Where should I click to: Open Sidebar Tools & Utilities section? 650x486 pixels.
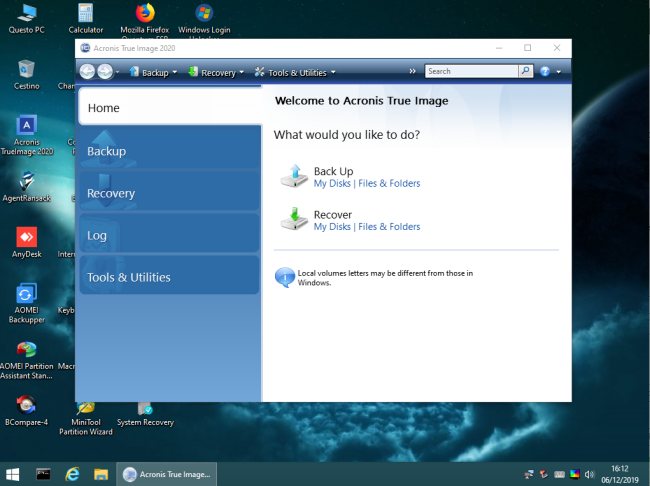point(169,277)
